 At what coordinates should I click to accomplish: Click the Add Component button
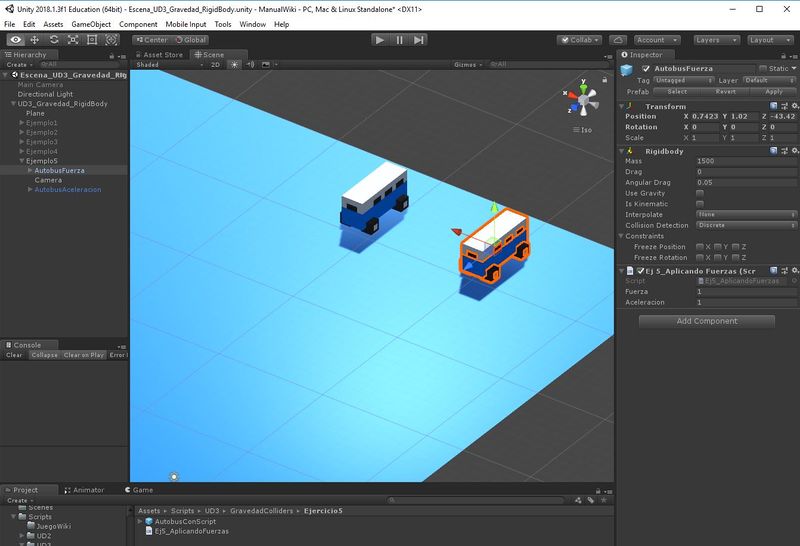pos(707,321)
